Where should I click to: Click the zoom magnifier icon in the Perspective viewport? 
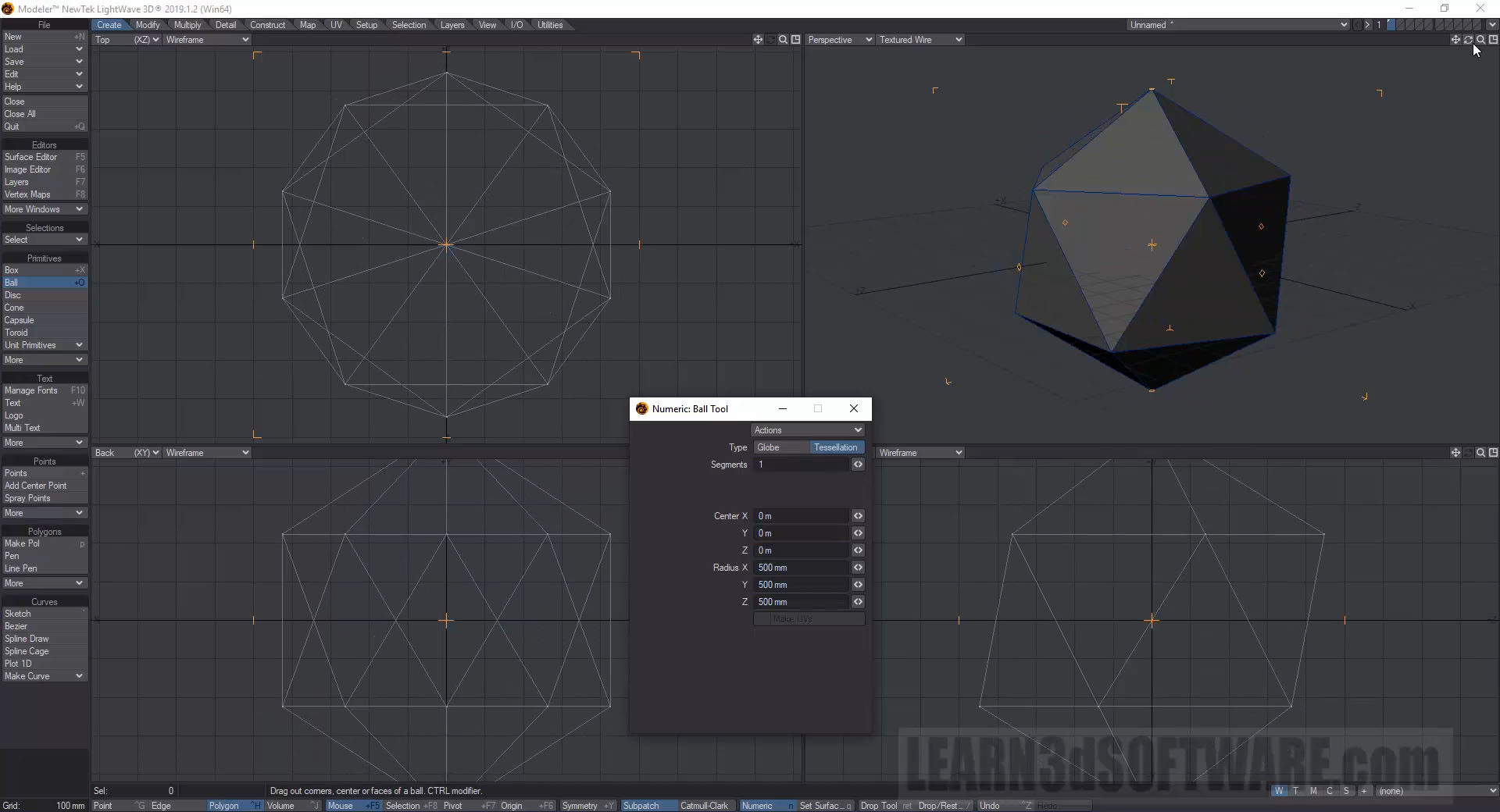(1480, 40)
